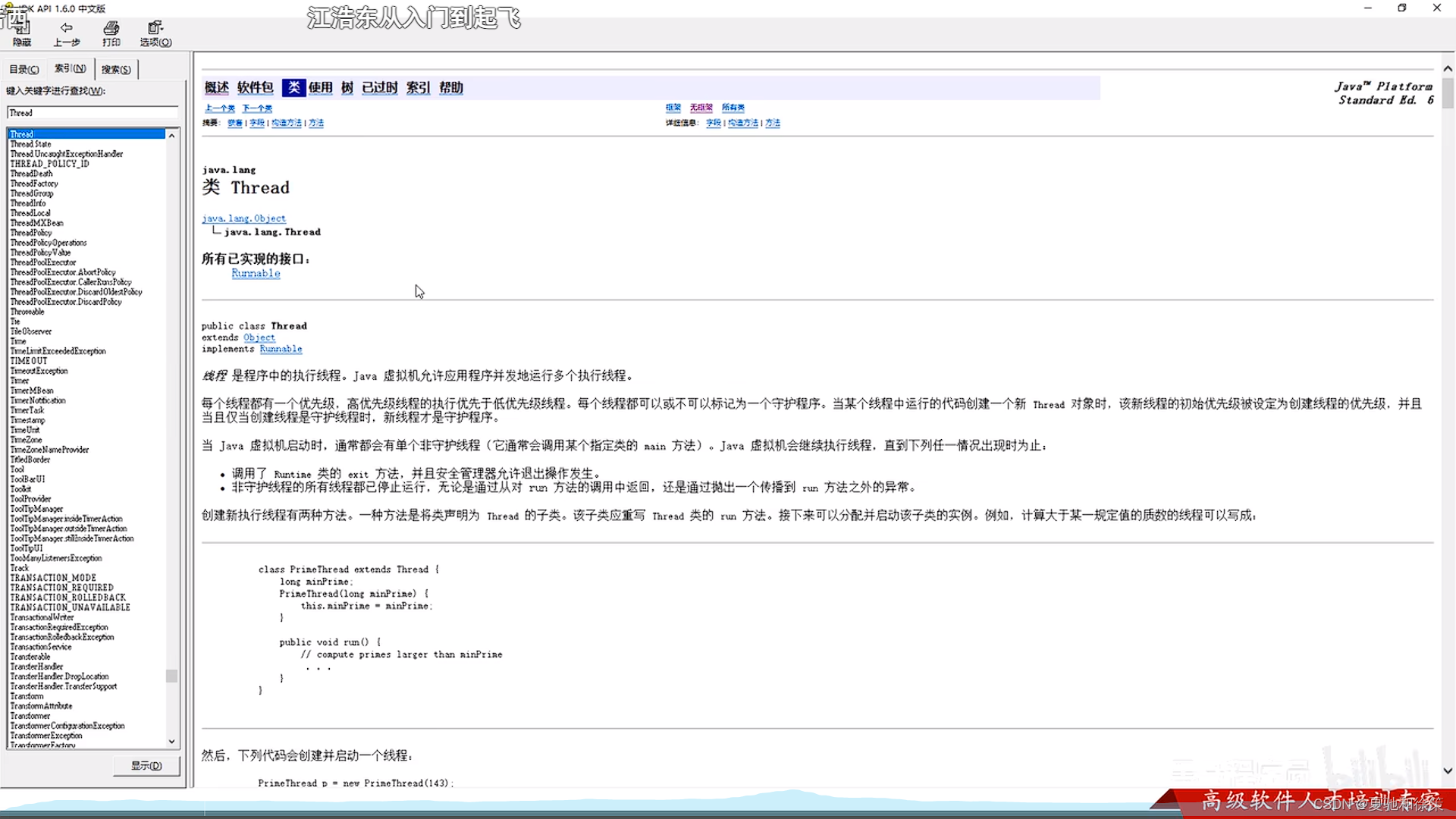
Task: Follow the Runnable interface link
Action: point(256,273)
